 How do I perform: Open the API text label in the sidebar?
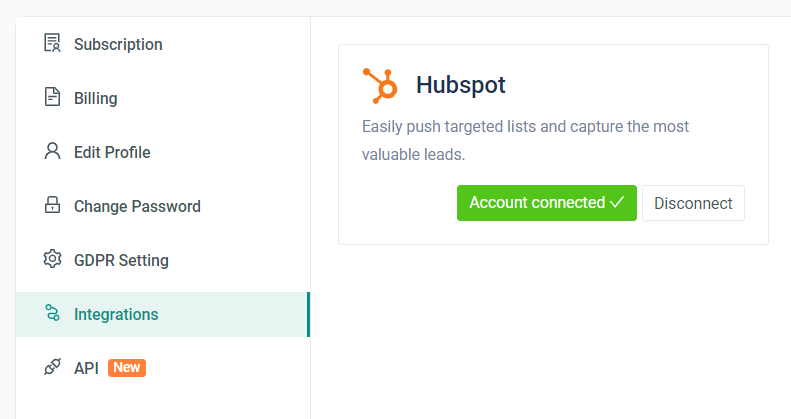[x=86, y=368]
